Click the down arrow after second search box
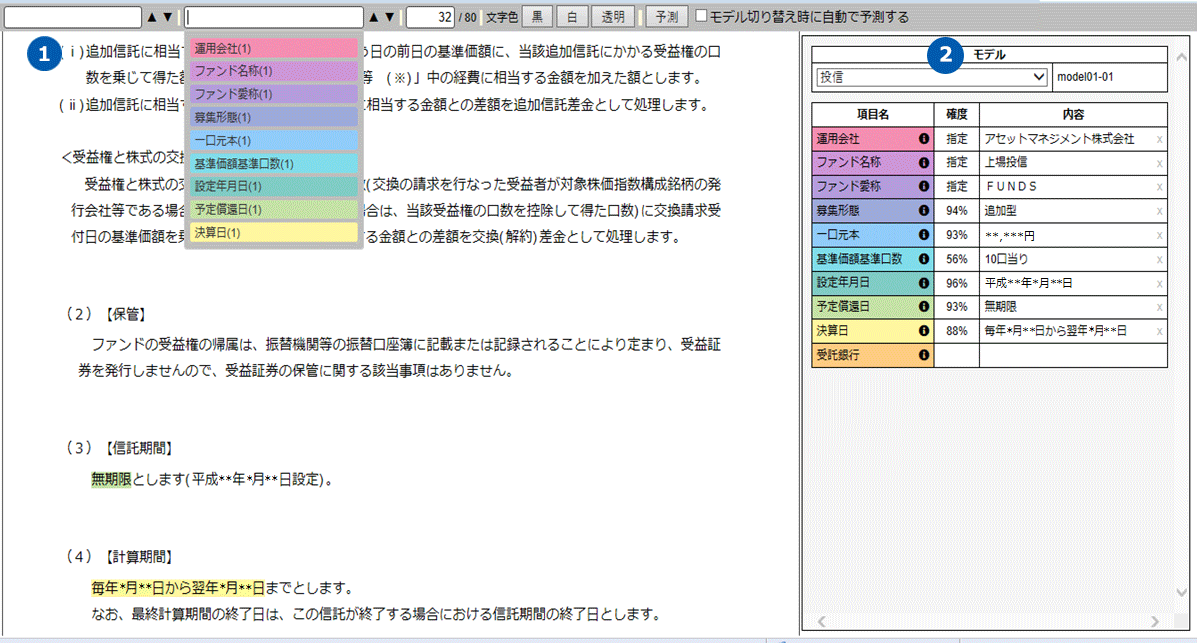The height and width of the screenshot is (643, 1197). pyautogui.click(x=389, y=17)
